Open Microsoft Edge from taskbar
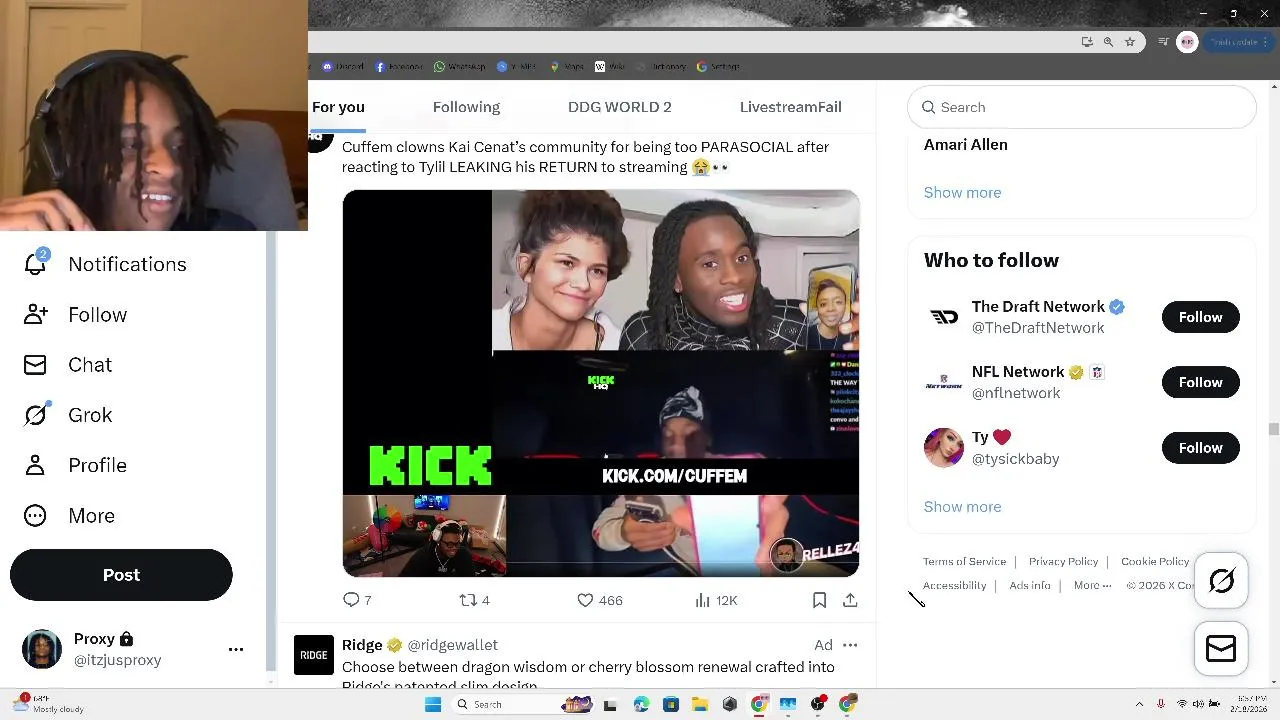This screenshot has width=1280, height=720. click(641, 704)
